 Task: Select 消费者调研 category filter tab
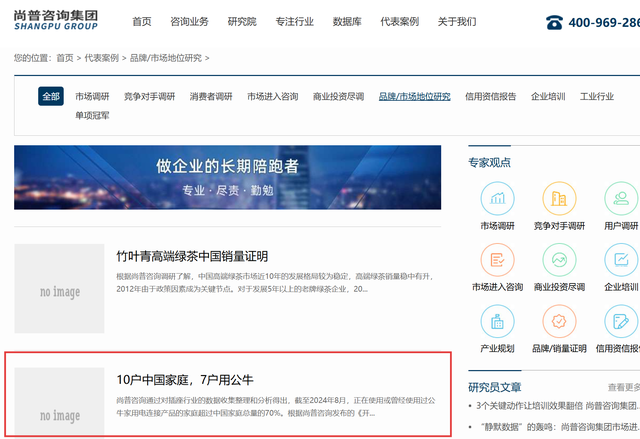[x=211, y=97]
